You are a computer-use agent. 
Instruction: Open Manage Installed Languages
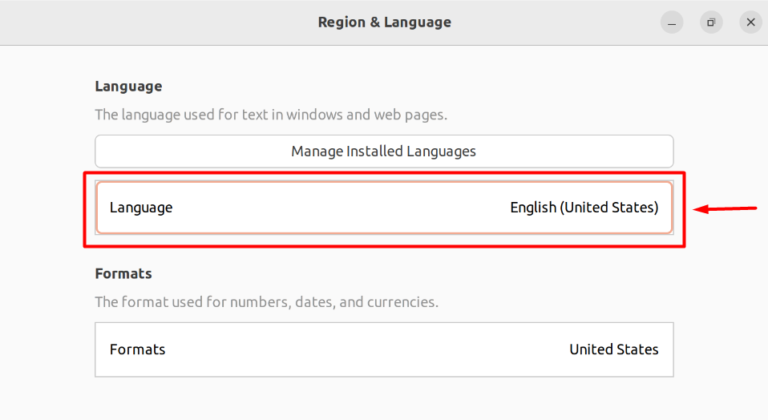tap(384, 151)
